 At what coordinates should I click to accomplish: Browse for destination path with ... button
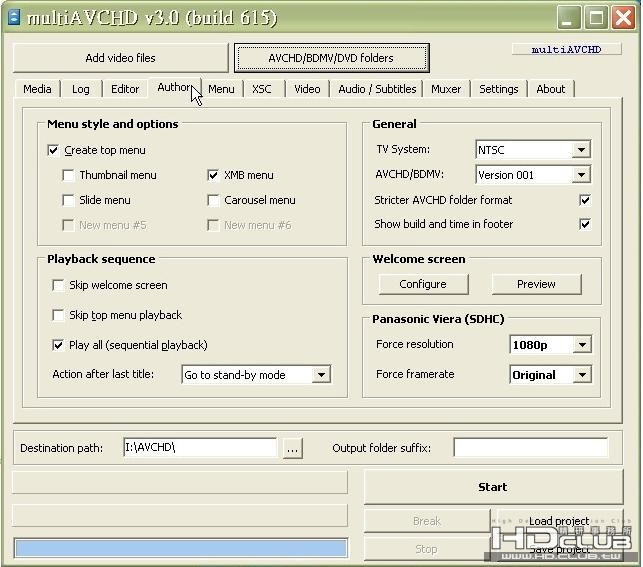(x=292, y=448)
